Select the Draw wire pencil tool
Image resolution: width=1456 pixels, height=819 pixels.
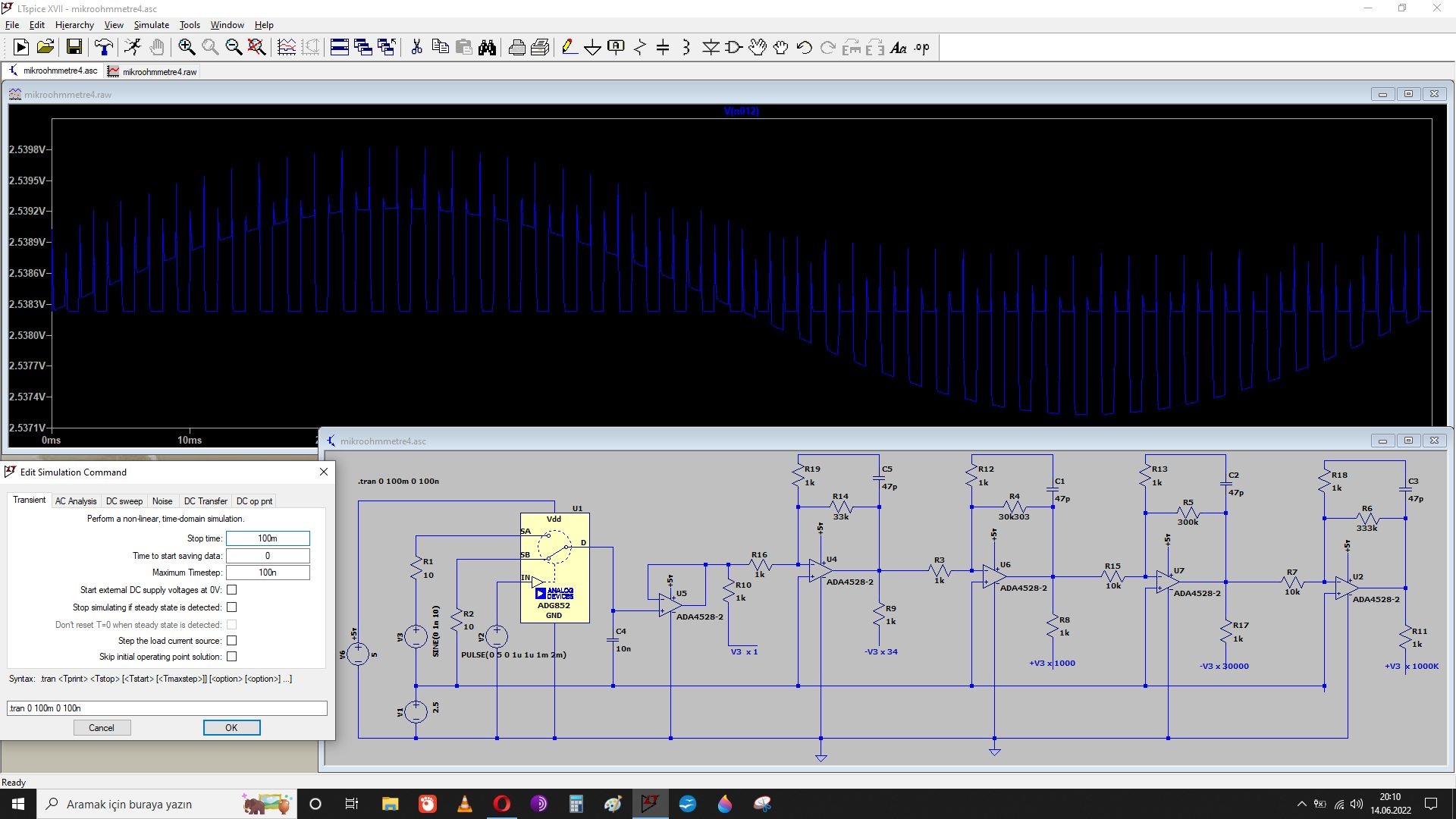(569, 48)
